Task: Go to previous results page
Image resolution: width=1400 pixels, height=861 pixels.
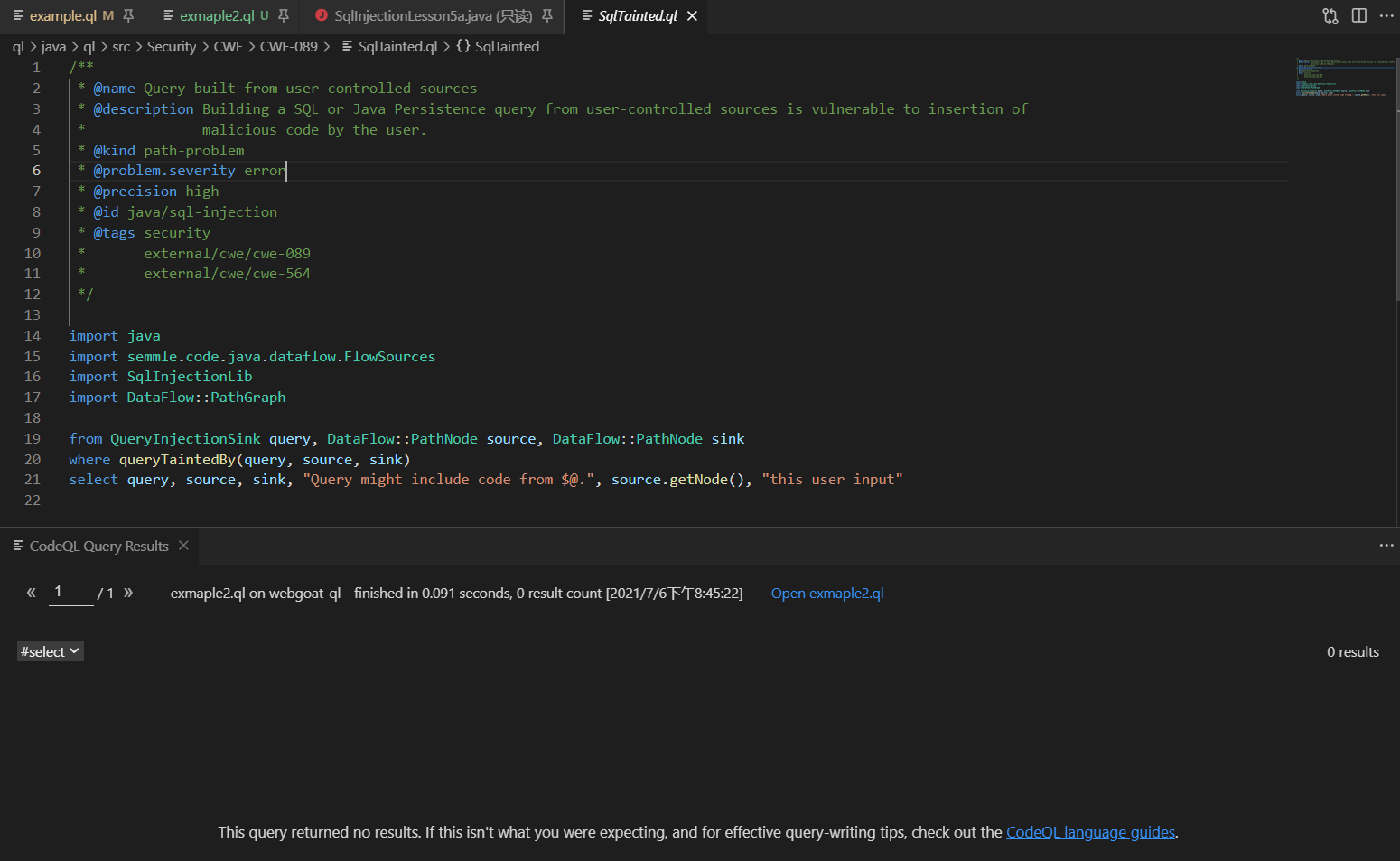Action: tap(31, 593)
